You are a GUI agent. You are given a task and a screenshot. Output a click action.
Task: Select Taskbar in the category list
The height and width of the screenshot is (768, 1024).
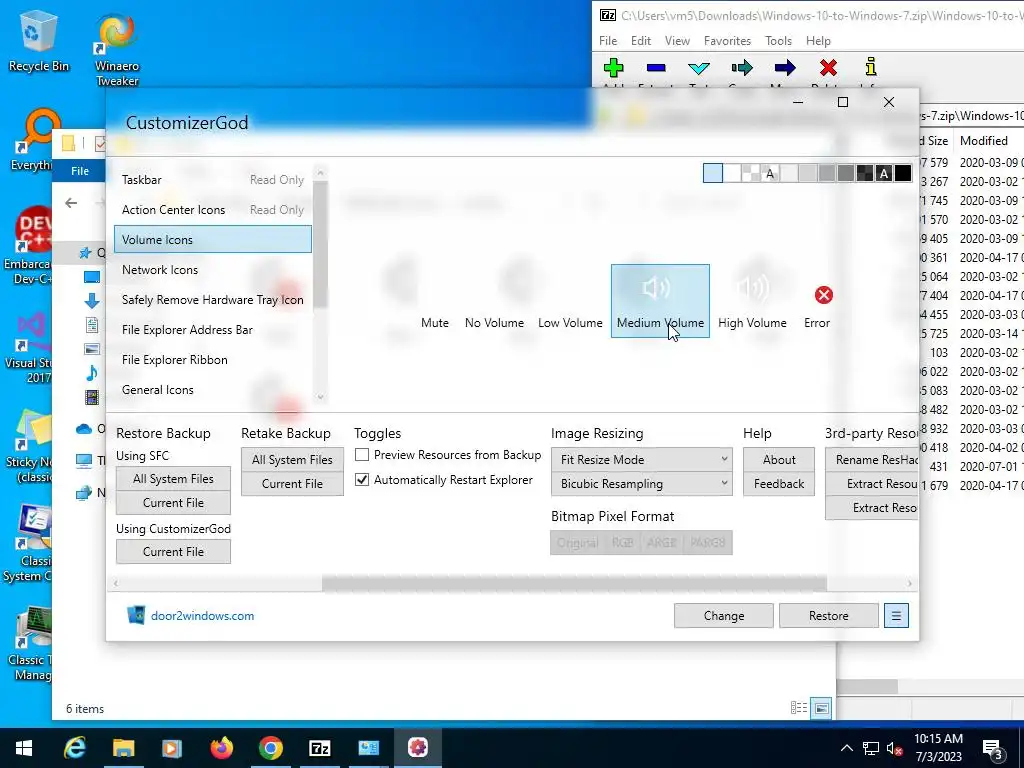click(213, 180)
